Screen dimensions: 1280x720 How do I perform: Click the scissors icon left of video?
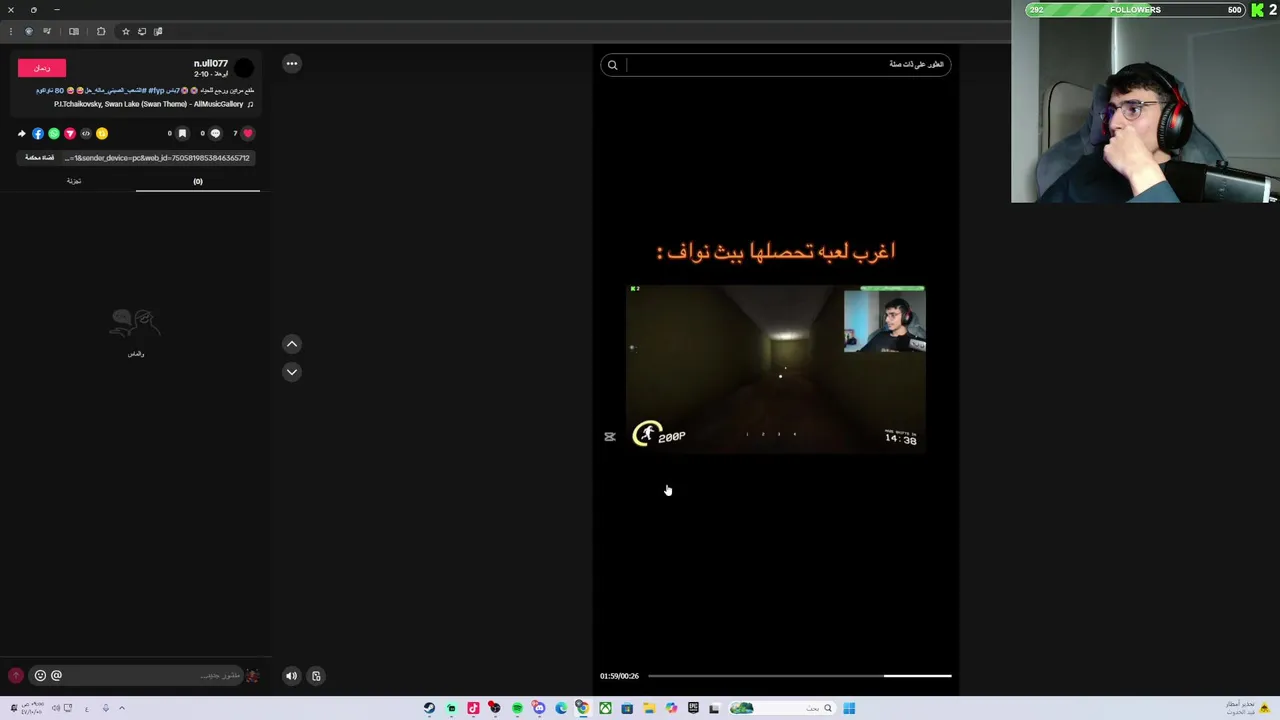coord(610,436)
